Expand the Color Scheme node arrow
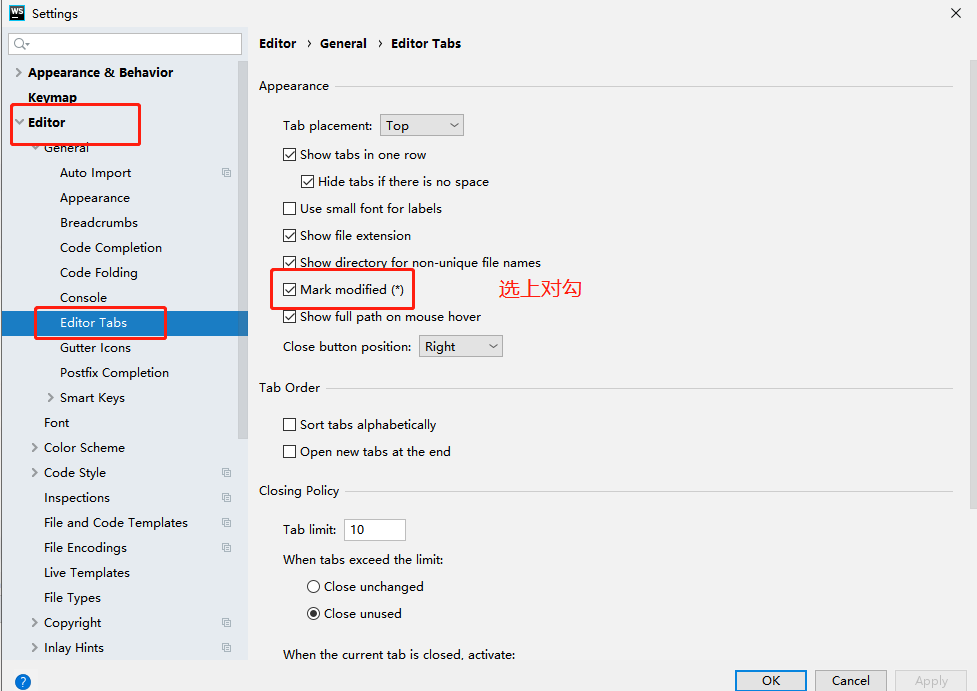The image size is (977, 691). 34,447
